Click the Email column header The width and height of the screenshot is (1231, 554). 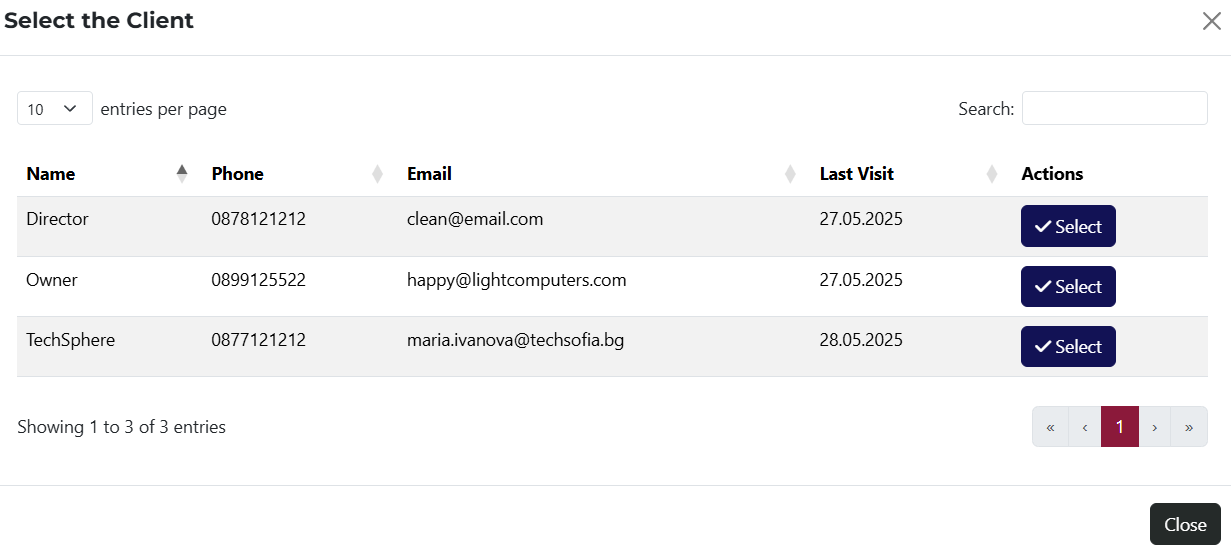[429, 174]
